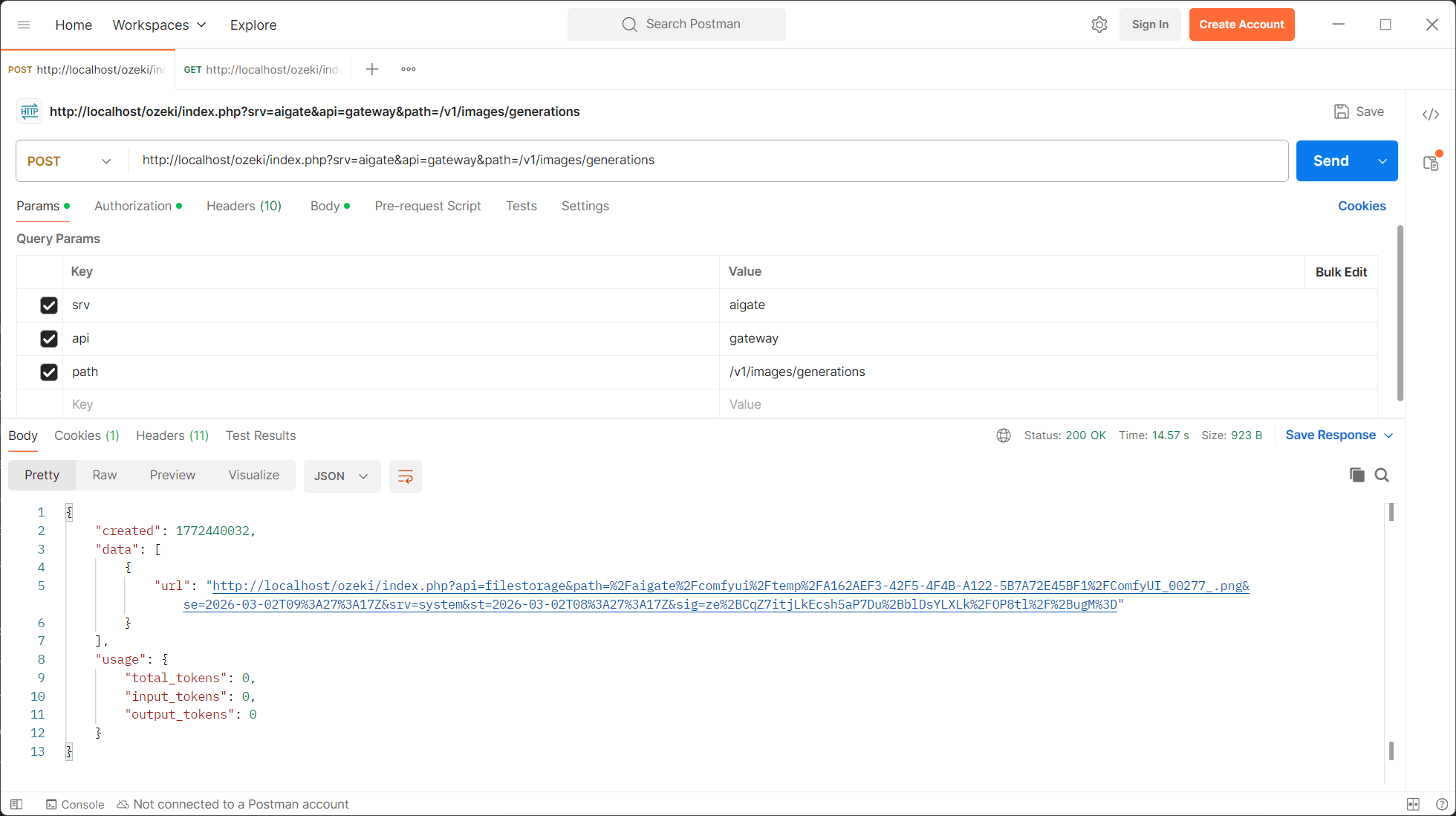Screen dimensions: 1456x816
Task: Click the network globe icon in response bar
Action: pos(1004,435)
